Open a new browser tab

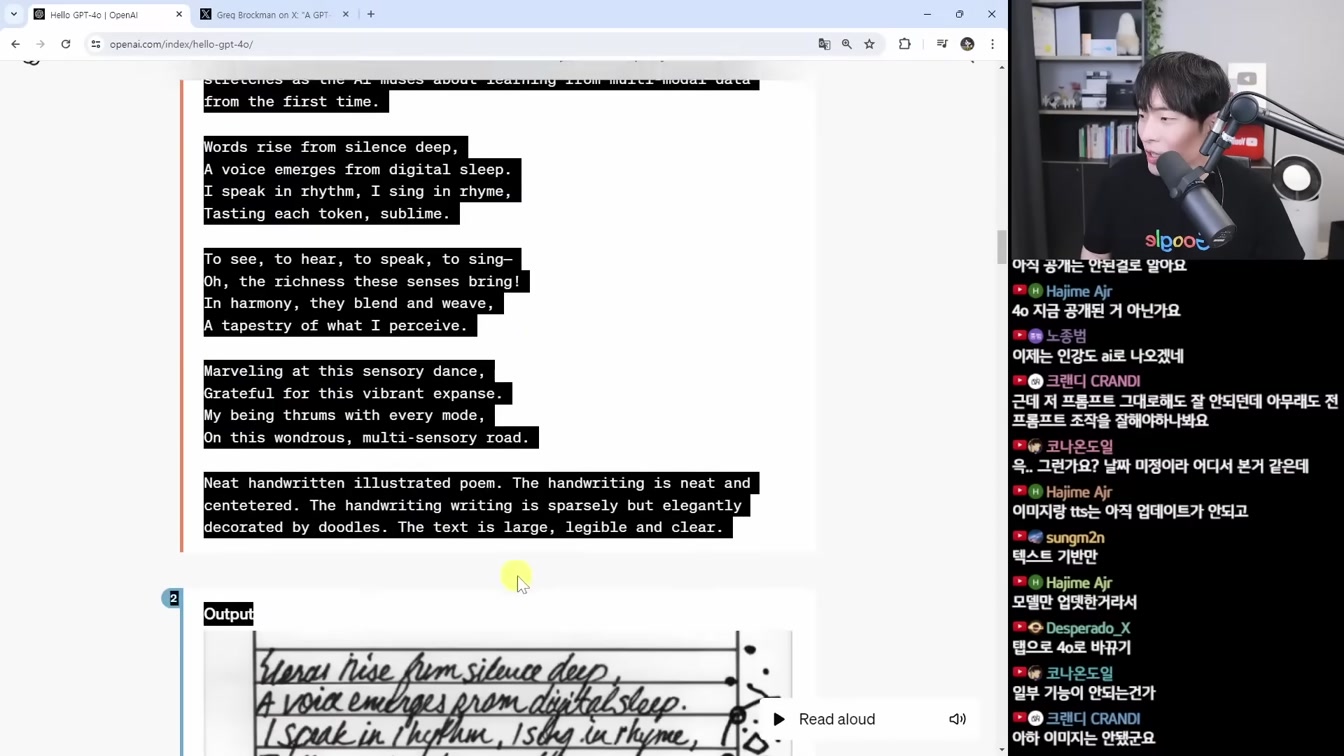pos(371,14)
